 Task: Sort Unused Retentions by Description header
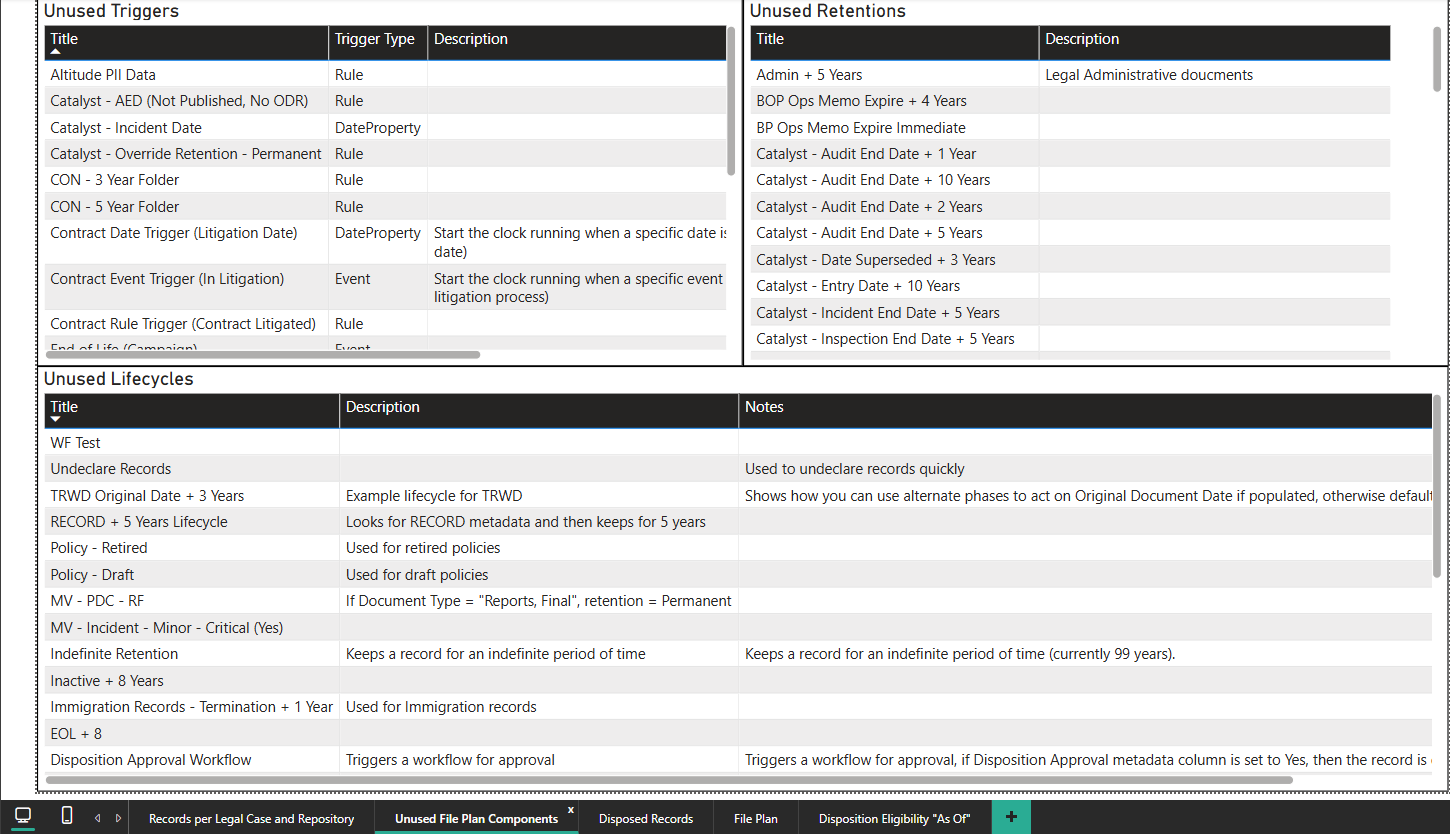1082,40
